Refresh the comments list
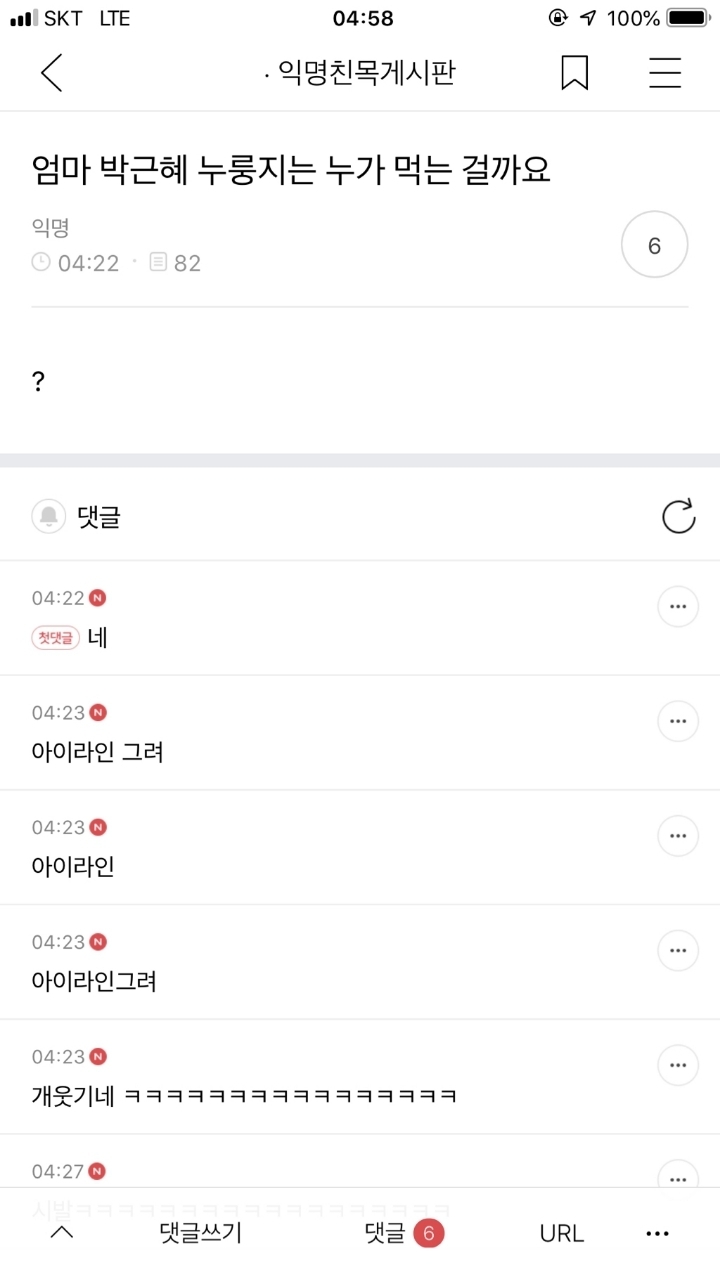Image resolution: width=720 pixels, height=1279 pixels. pos(678,517)
